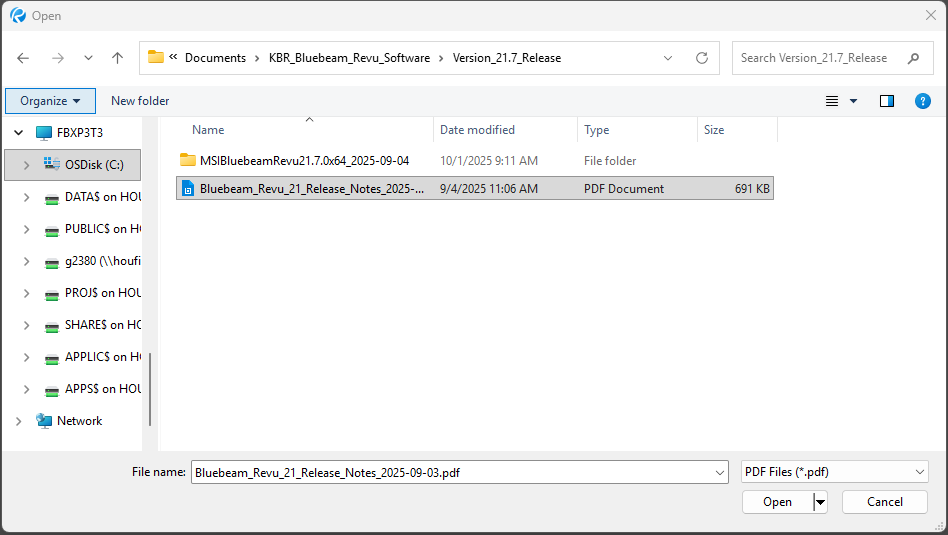Click the search magnifier icon
Image resolution: width=948 pixels, height=535 pixels.
(x=914, y=58)
